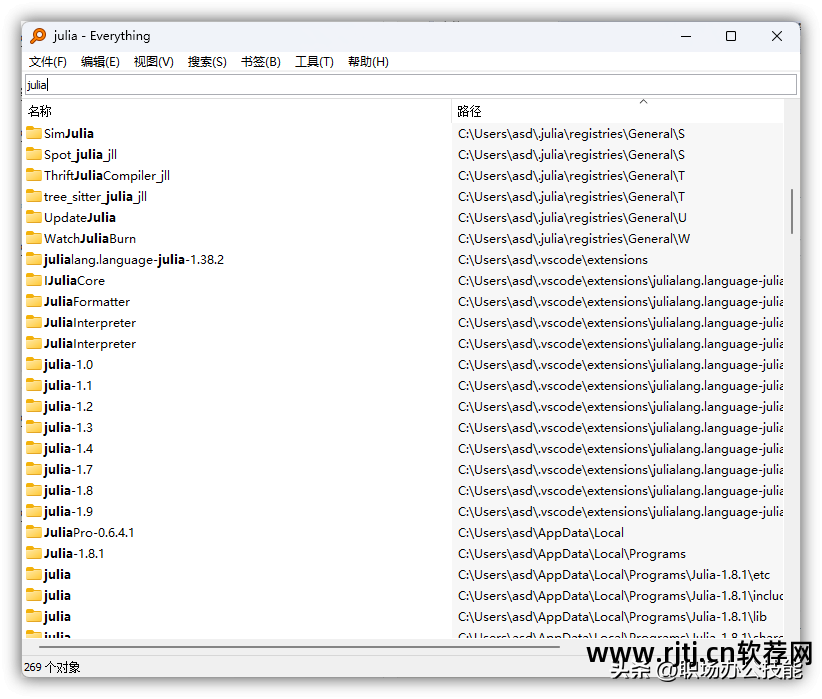This screenshot has width=822, height=699.
Task: Select the UpdateJulia result name
Action: point(80,218)
